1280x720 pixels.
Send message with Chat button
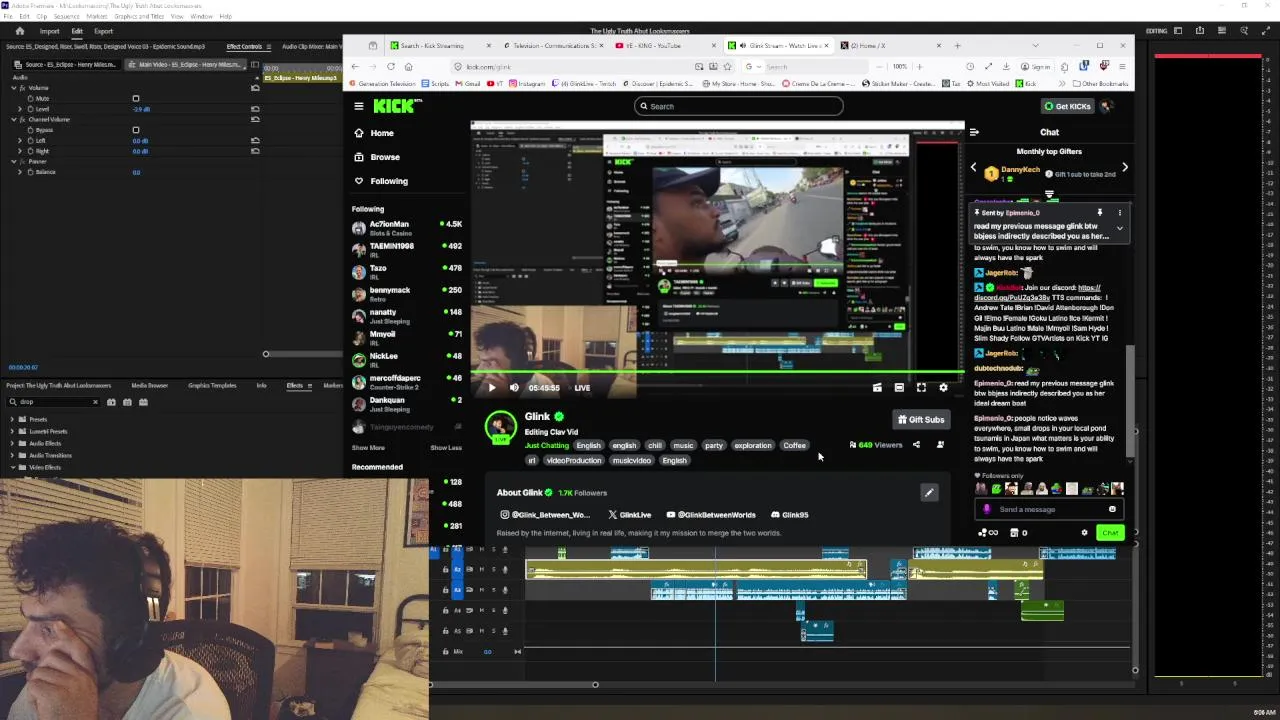point(1110,533)
